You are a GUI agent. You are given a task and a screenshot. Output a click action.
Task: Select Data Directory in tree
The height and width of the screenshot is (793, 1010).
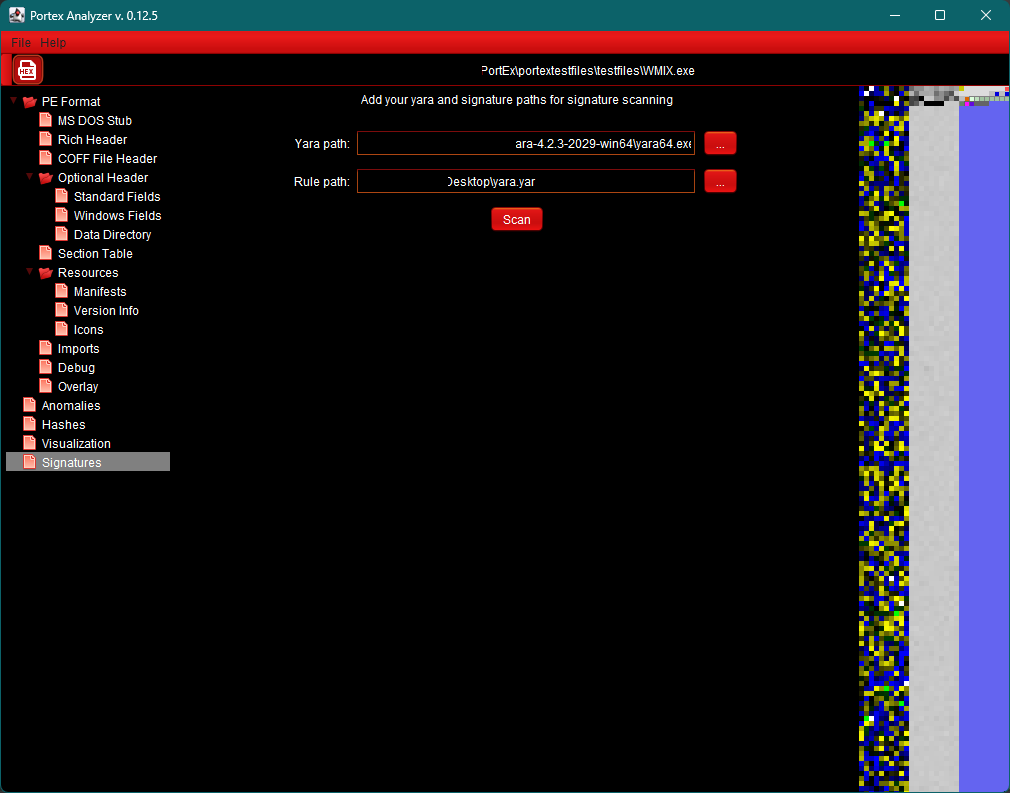pos(112,234)
